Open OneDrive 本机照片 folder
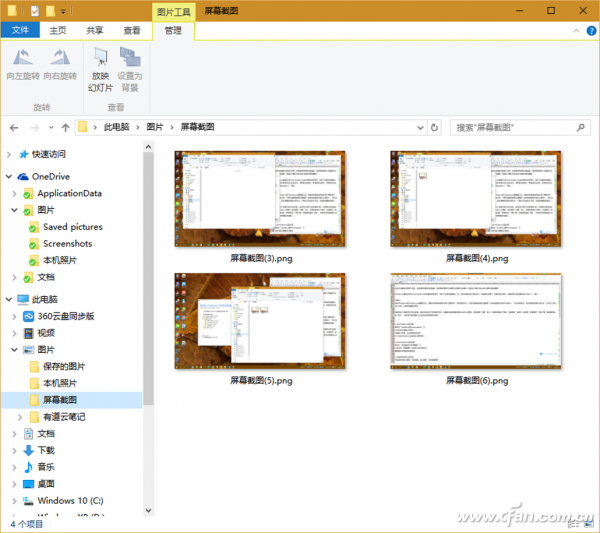 60,261
